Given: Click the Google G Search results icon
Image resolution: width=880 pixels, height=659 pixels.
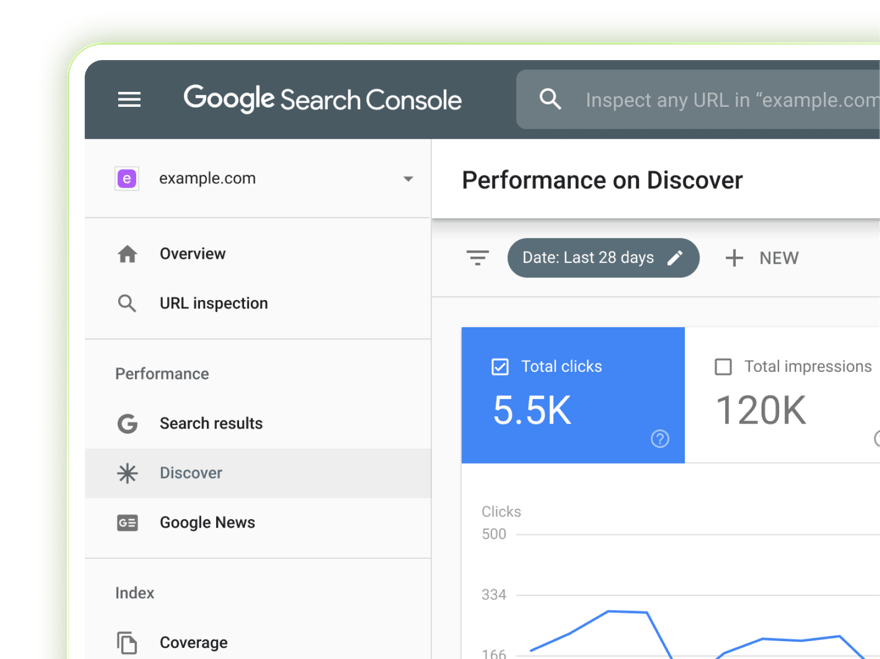Looking at the screenshot, I should coord(127,423).
